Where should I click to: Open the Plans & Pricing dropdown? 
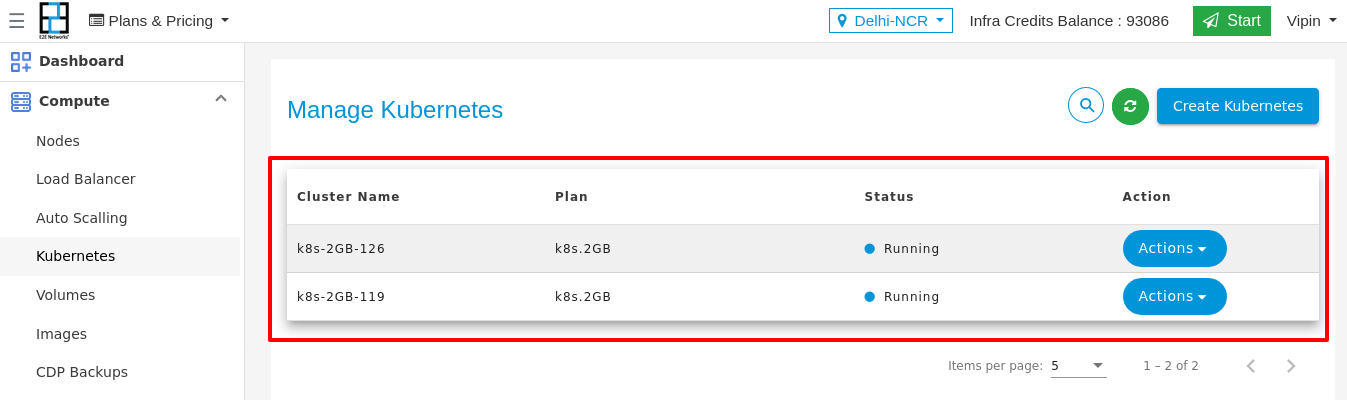159,21
